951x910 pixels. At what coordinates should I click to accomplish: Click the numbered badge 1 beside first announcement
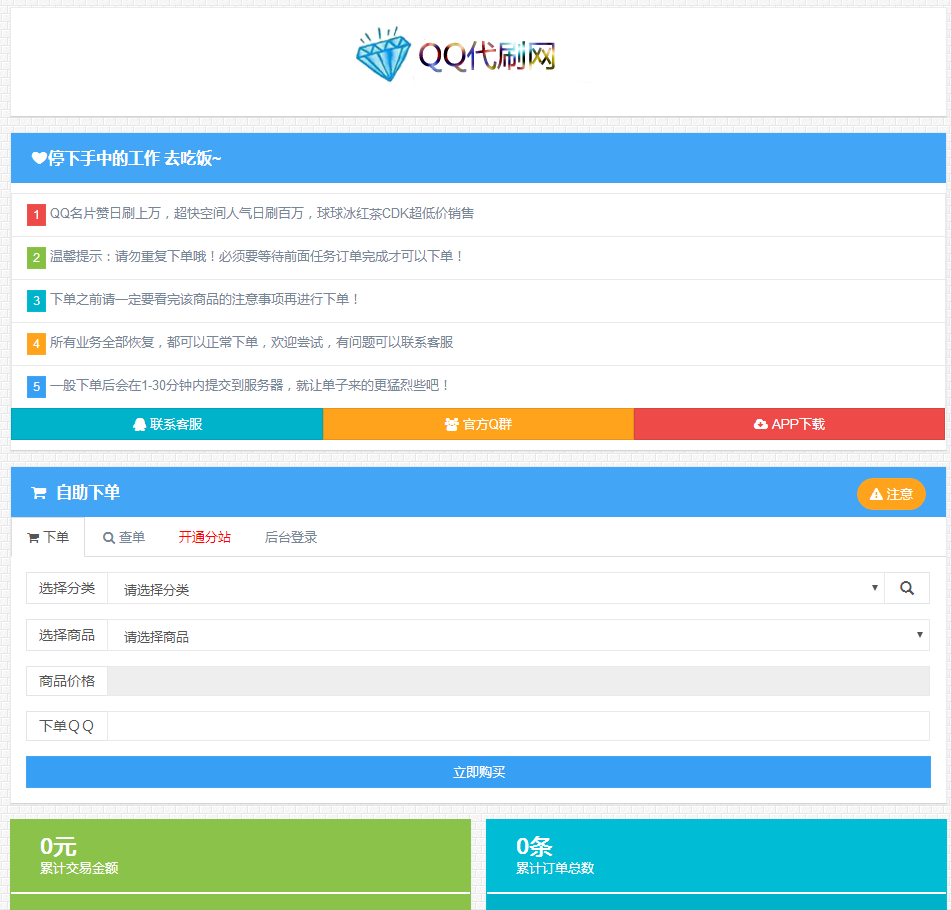pos(37,214)
